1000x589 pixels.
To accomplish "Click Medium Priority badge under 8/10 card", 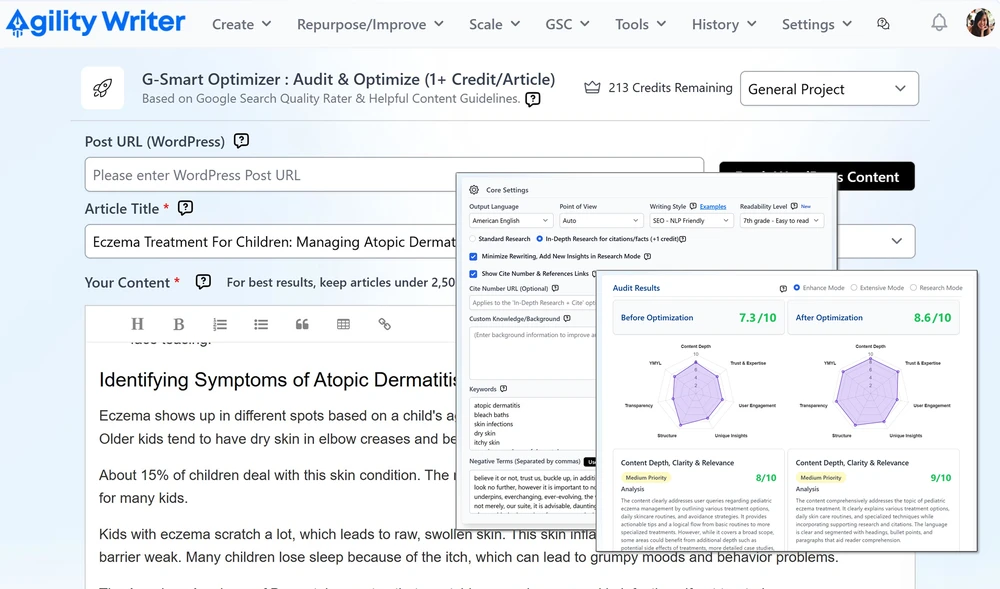I will [x=645, y=477].
